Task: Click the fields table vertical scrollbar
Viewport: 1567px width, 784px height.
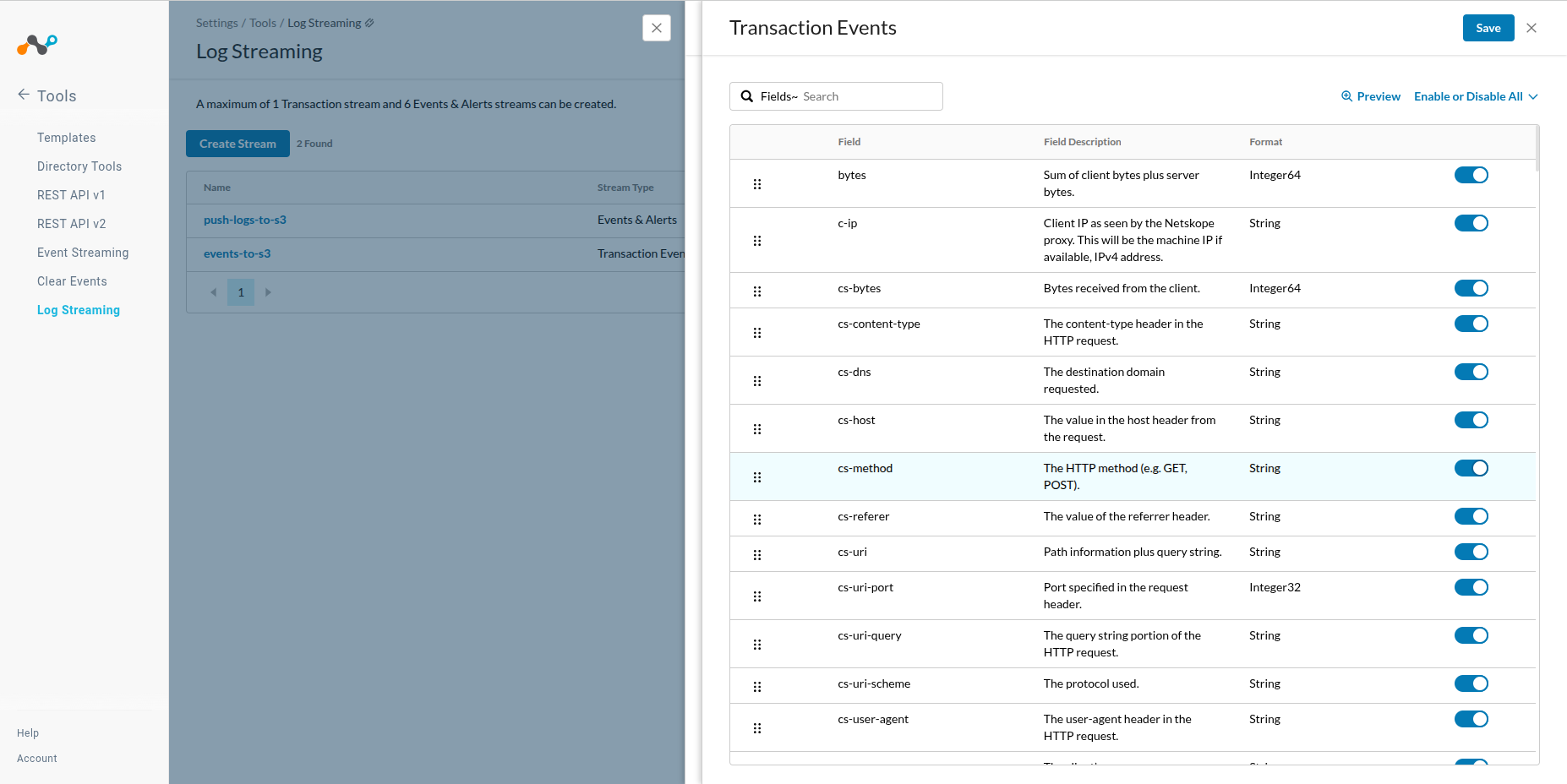Action: point(1537,149)
